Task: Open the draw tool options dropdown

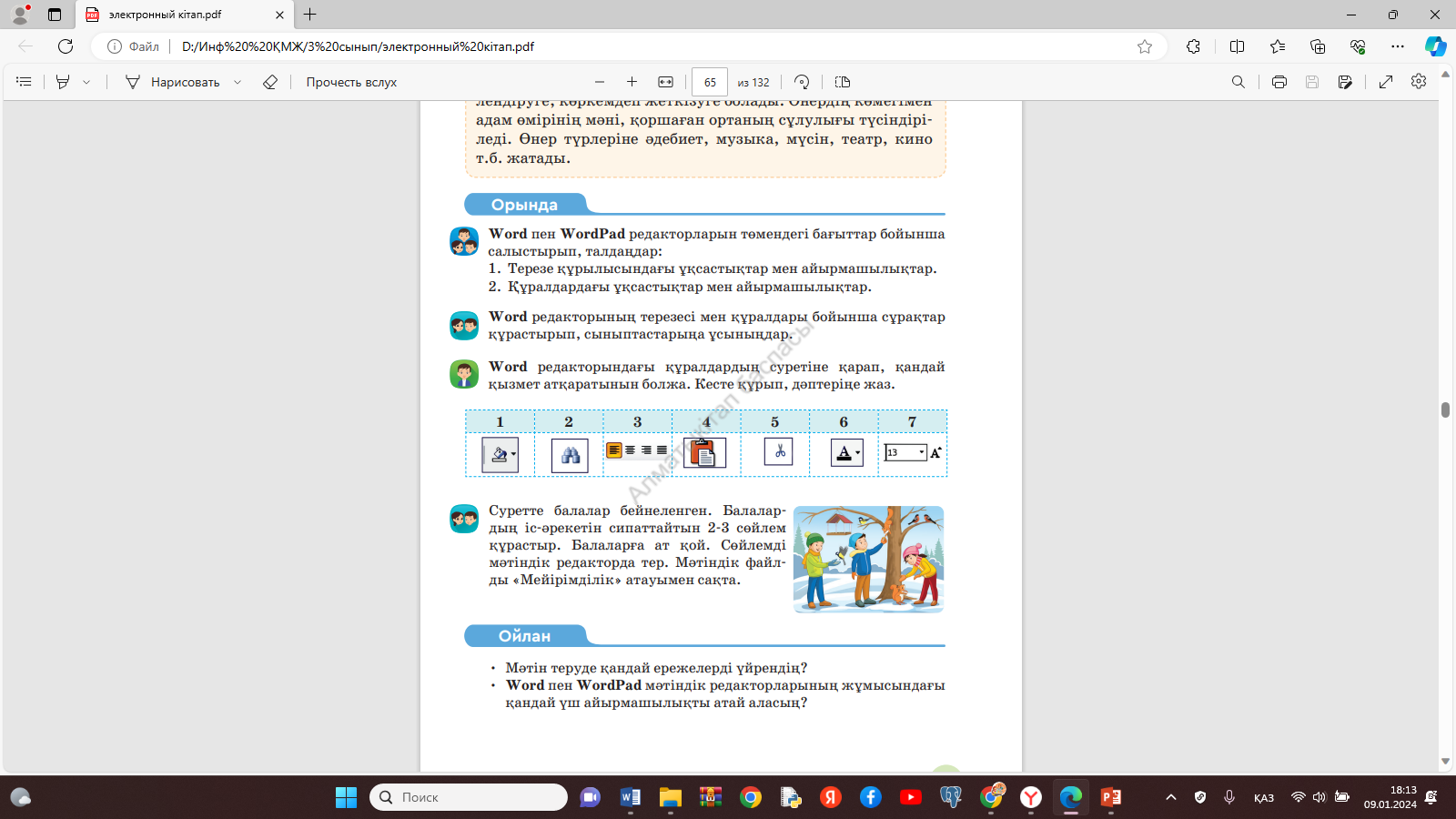Action: click(x=238, y=82)
